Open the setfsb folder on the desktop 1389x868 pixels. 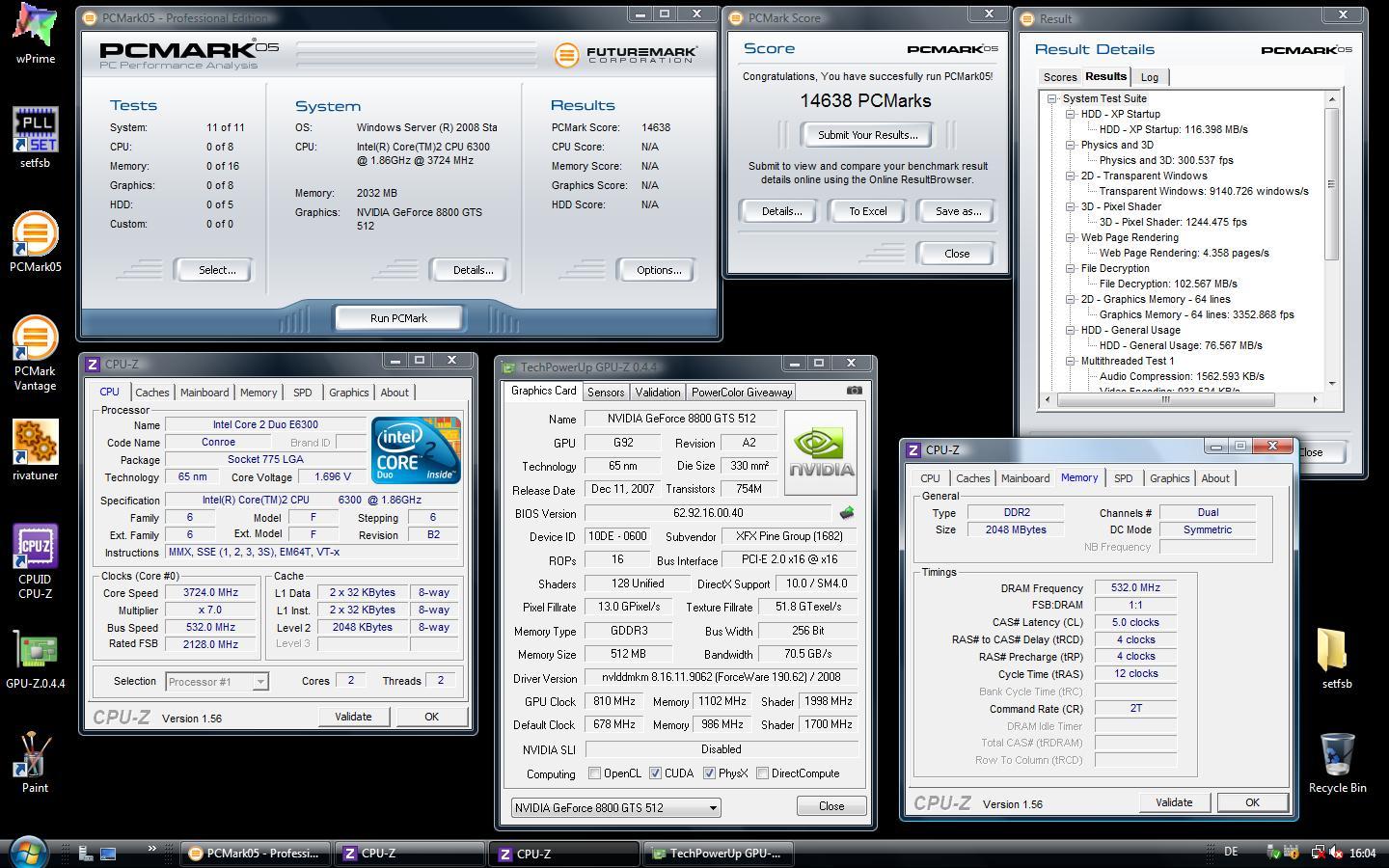(1336, 658)
